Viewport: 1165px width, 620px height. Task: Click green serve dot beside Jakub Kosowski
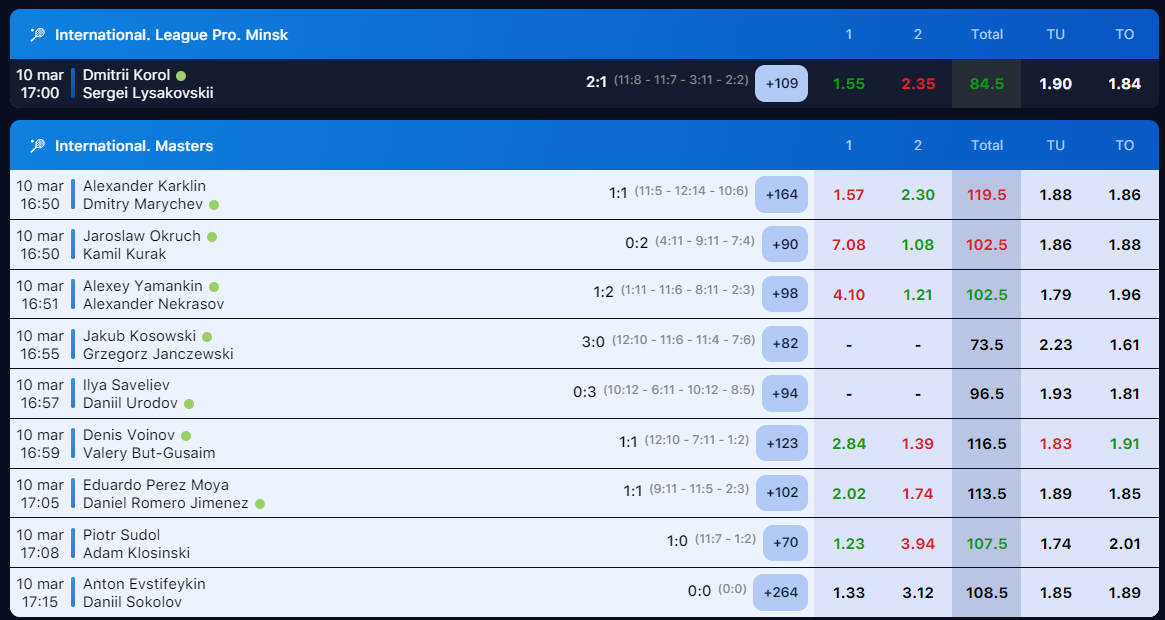coord(207,337)
